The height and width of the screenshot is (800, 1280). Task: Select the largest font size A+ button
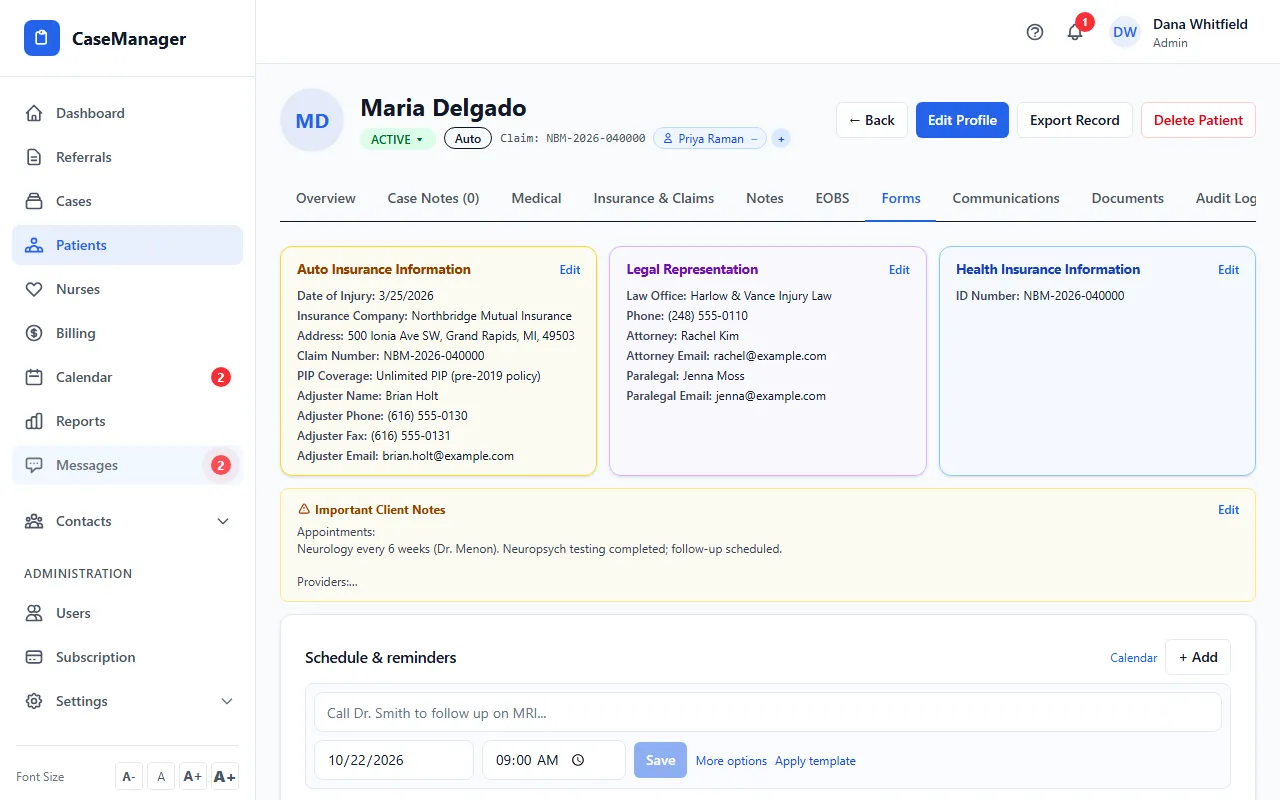point(225,776)
